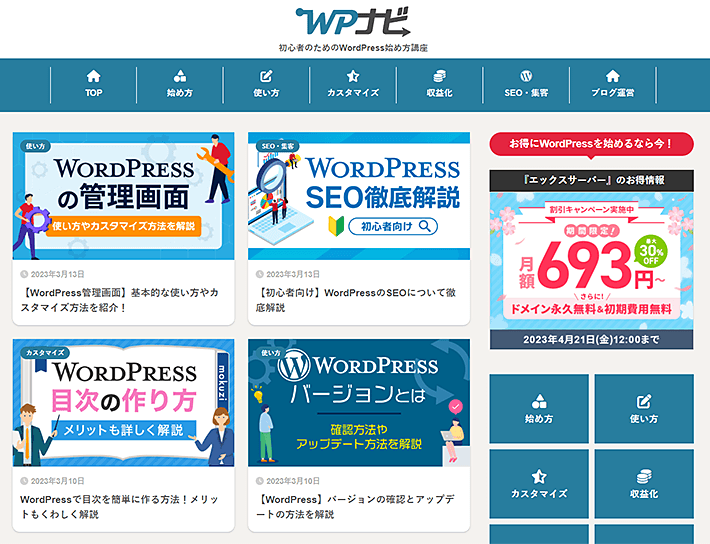Click the site tagline 初心者のためのWordPress始め方講座
710x544 pixels.
pos(353,48)
